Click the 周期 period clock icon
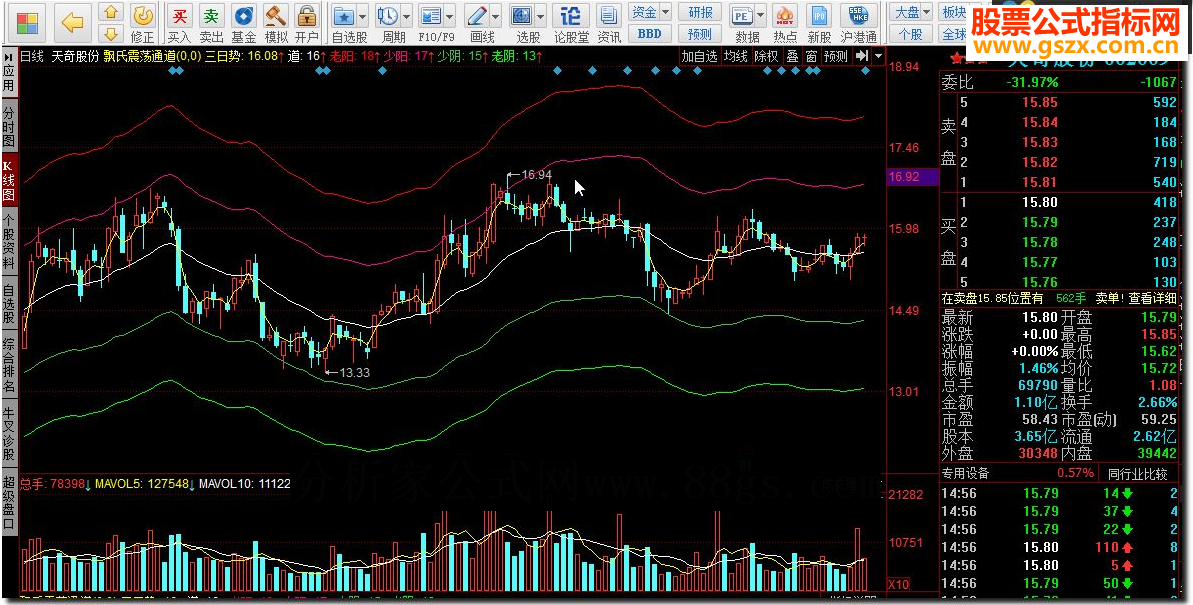This screenshot has width=1193, height=605. pyautogui.click(x=389, y=15)
